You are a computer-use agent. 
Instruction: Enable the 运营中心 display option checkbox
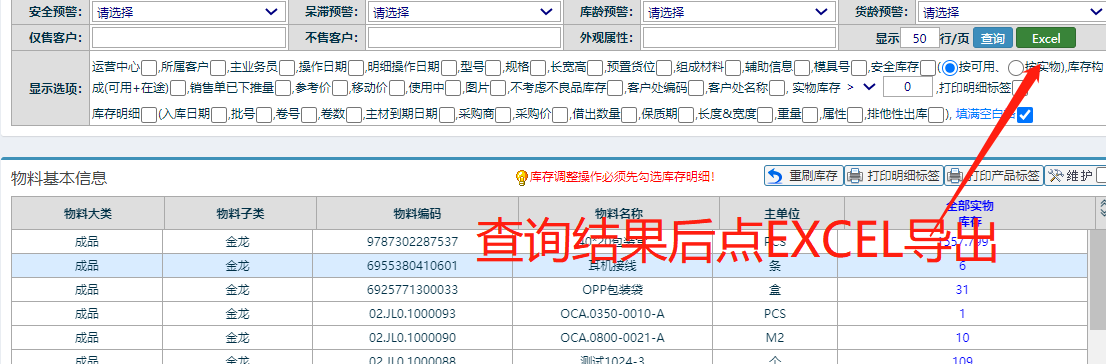[149, 68]
